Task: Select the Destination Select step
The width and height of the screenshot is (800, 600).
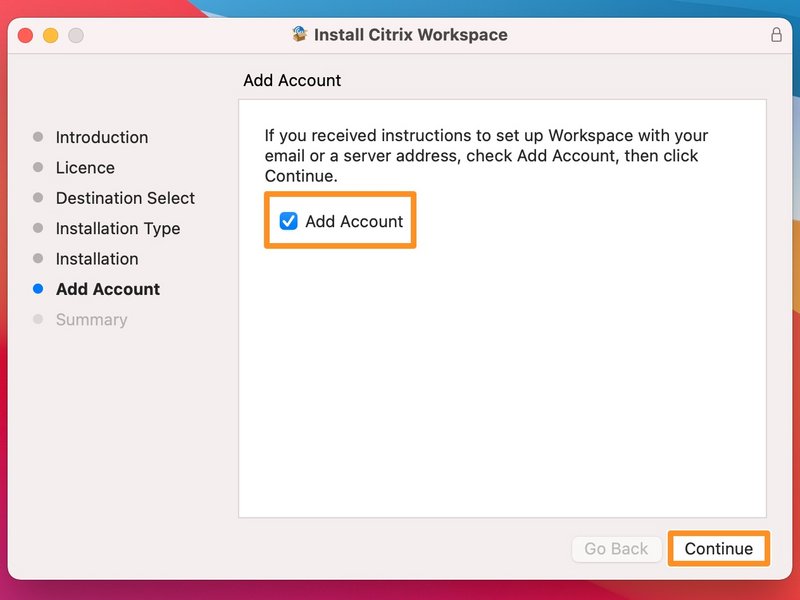Action: point(126,198)
